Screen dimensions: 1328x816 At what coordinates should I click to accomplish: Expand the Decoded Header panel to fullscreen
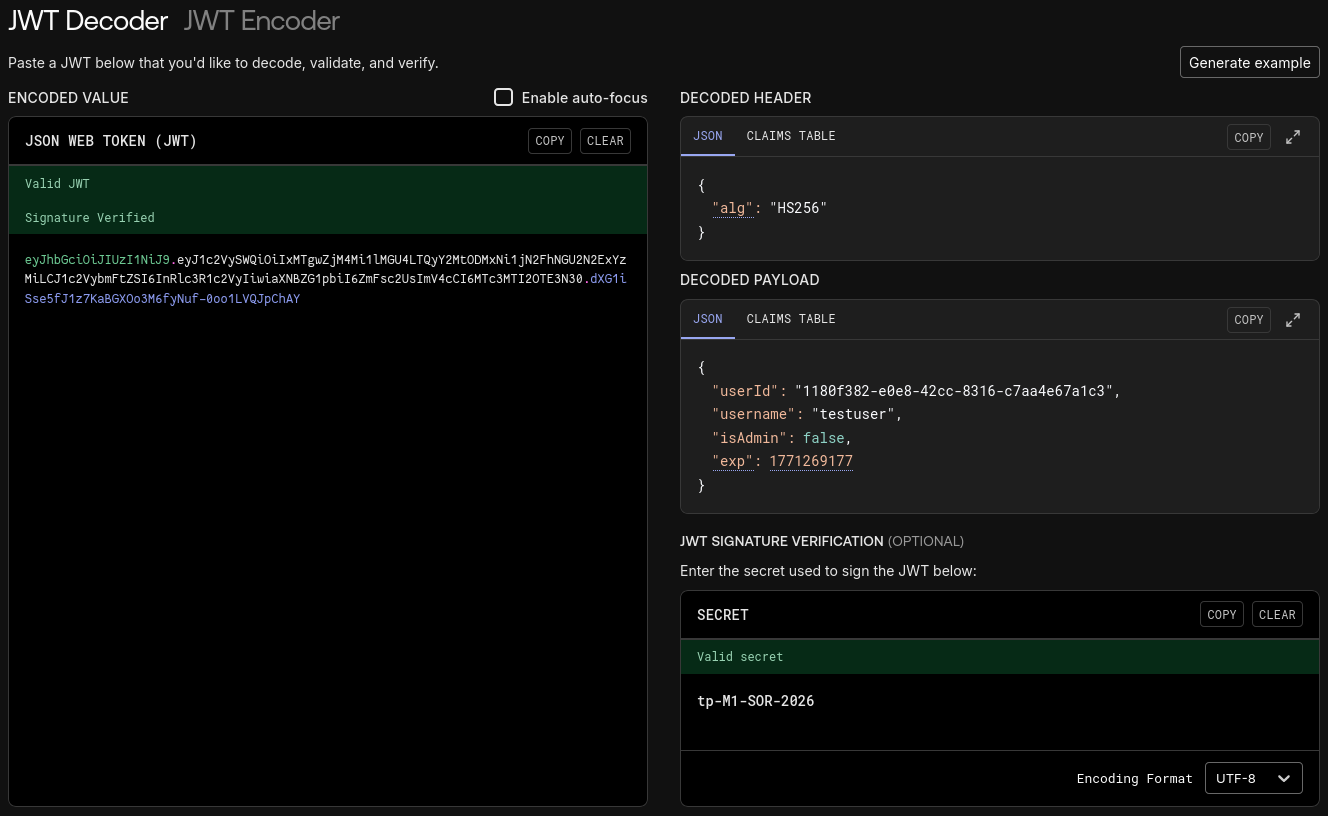[1293, 138]
